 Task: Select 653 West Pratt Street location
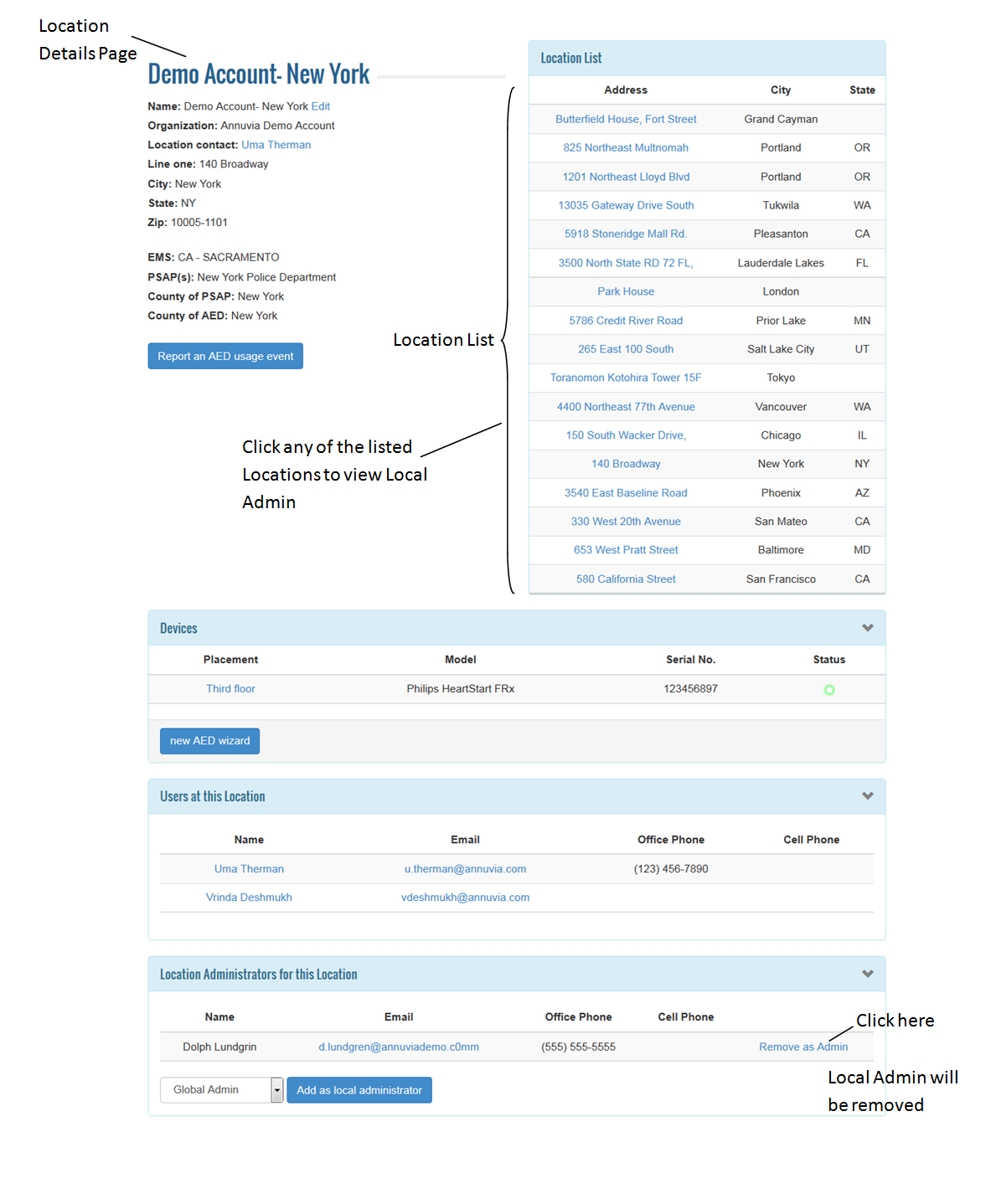point(626,550)
